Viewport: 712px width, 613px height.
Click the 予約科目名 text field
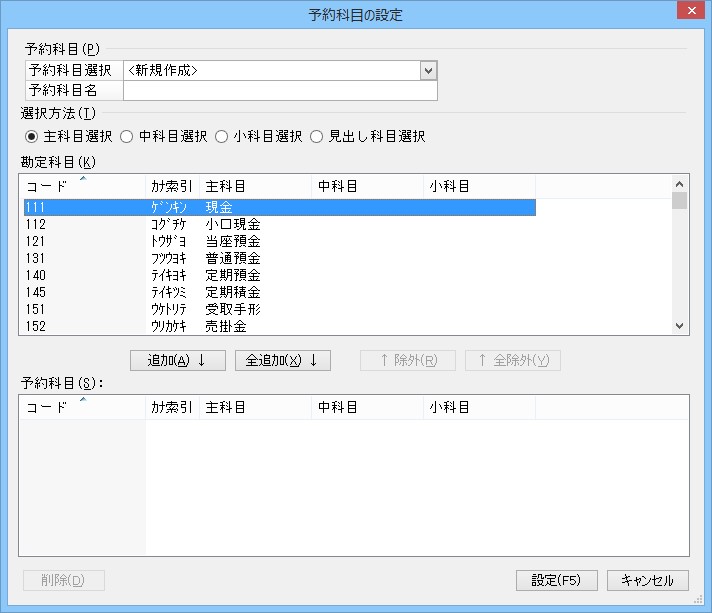(280, 91)
